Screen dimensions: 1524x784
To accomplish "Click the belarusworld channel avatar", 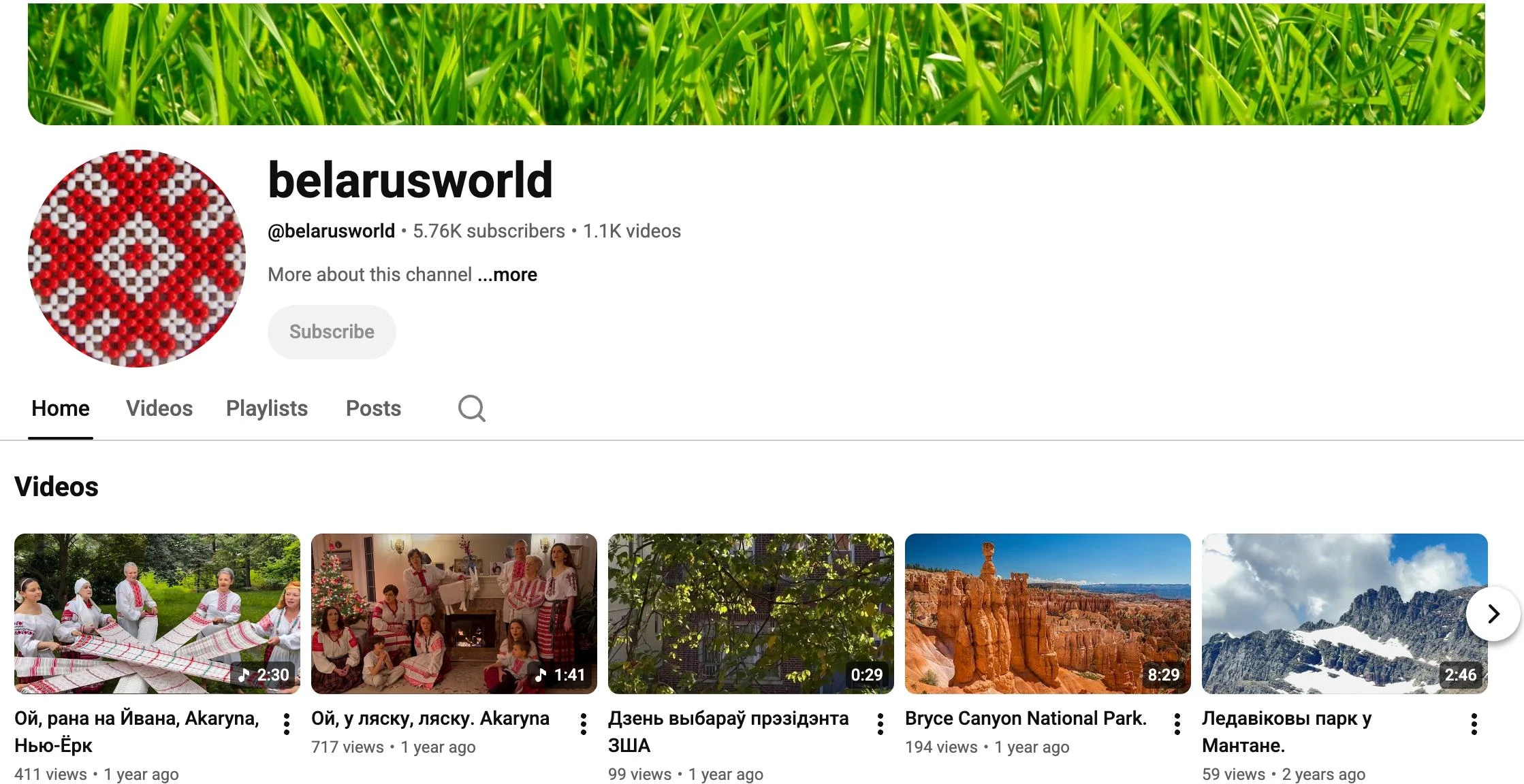I will 137,259.
